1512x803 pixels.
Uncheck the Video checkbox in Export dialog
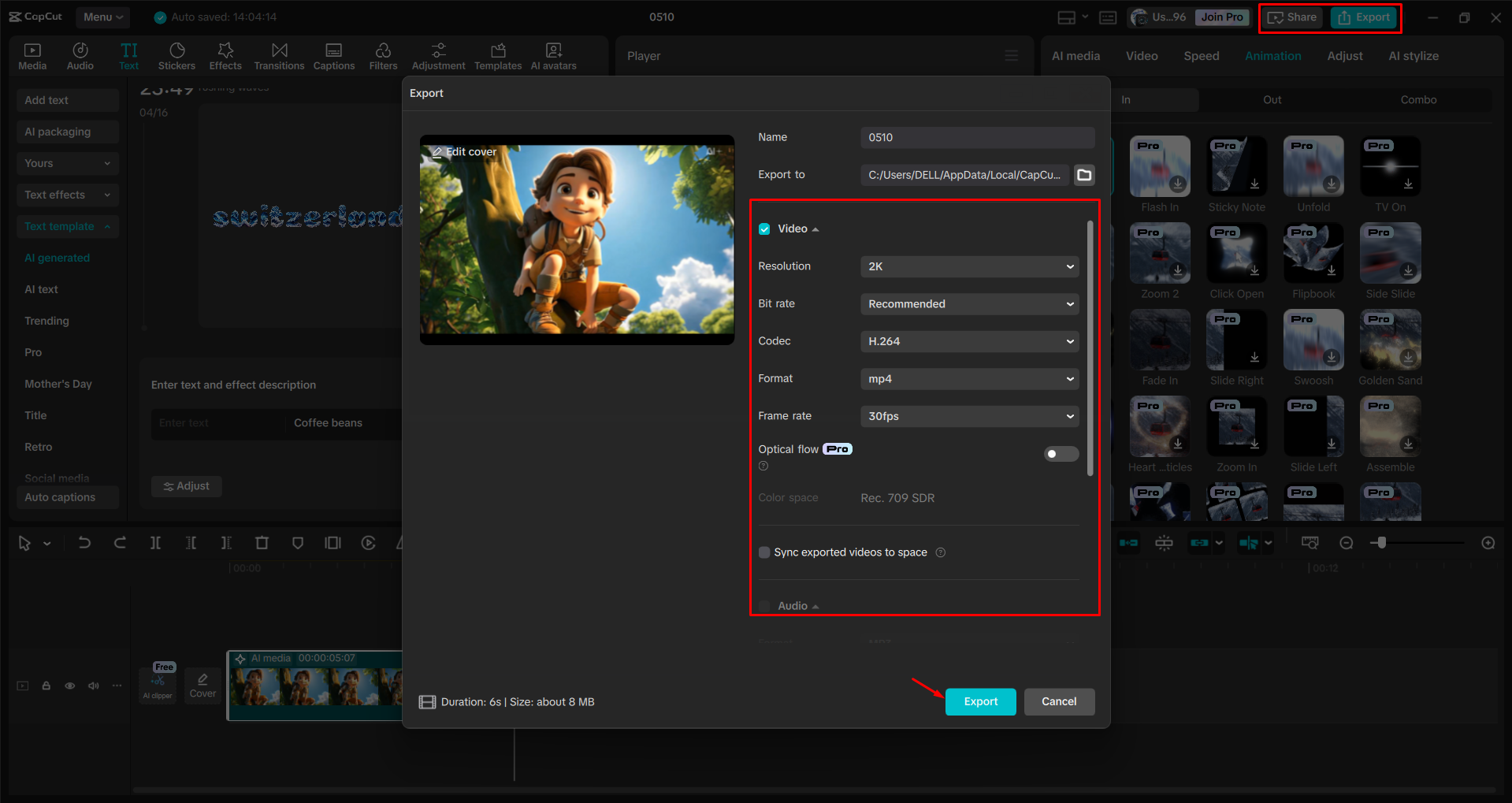tap(764, 229)
